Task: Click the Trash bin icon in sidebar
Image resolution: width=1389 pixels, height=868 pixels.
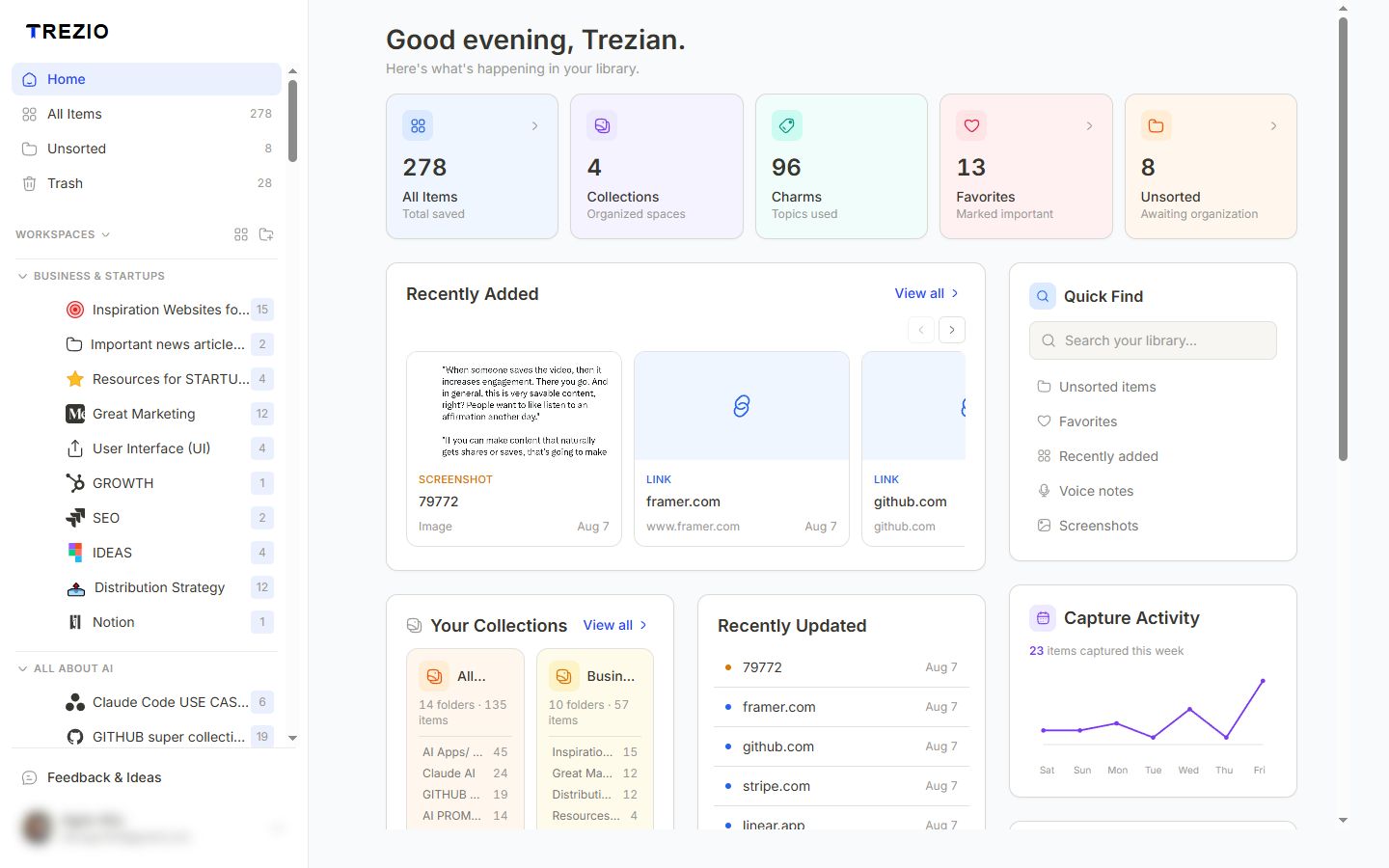Action: [x=29, y=183]
